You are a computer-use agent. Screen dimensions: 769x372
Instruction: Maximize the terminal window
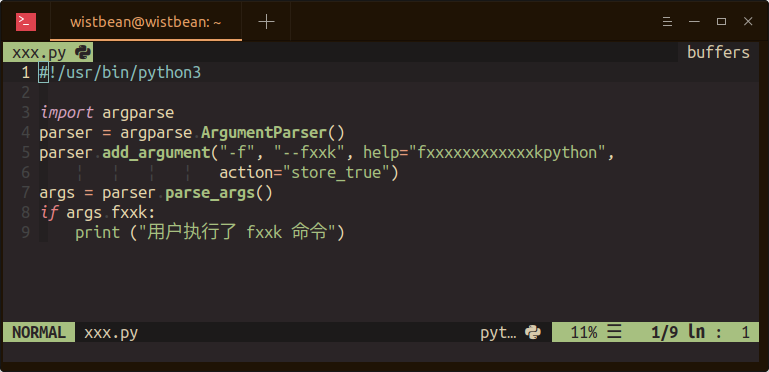click(x=721, y=22)
